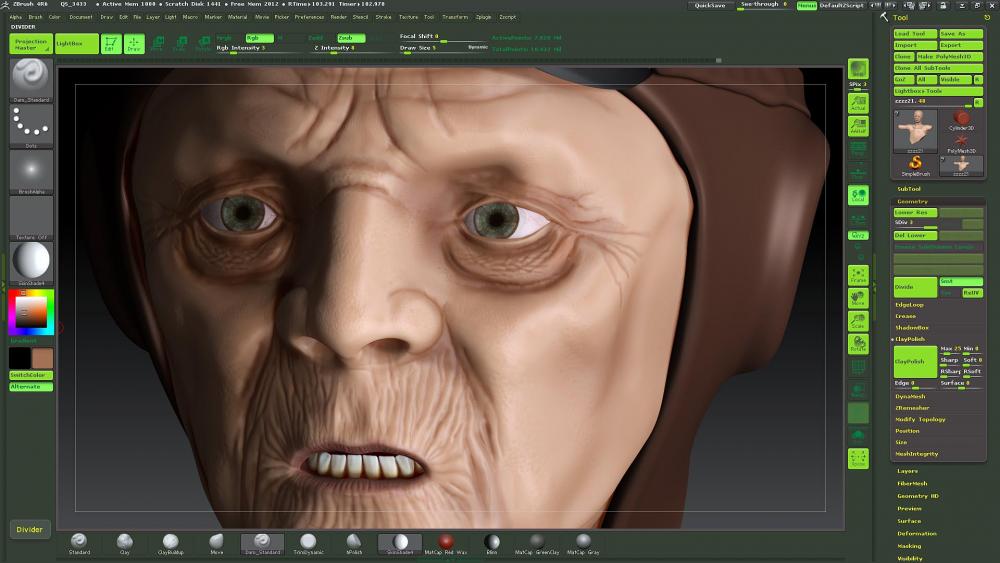This screenshot has width=1000, height=563.
Task: Open the Stroke menu
Action: [x=383, y=17]
